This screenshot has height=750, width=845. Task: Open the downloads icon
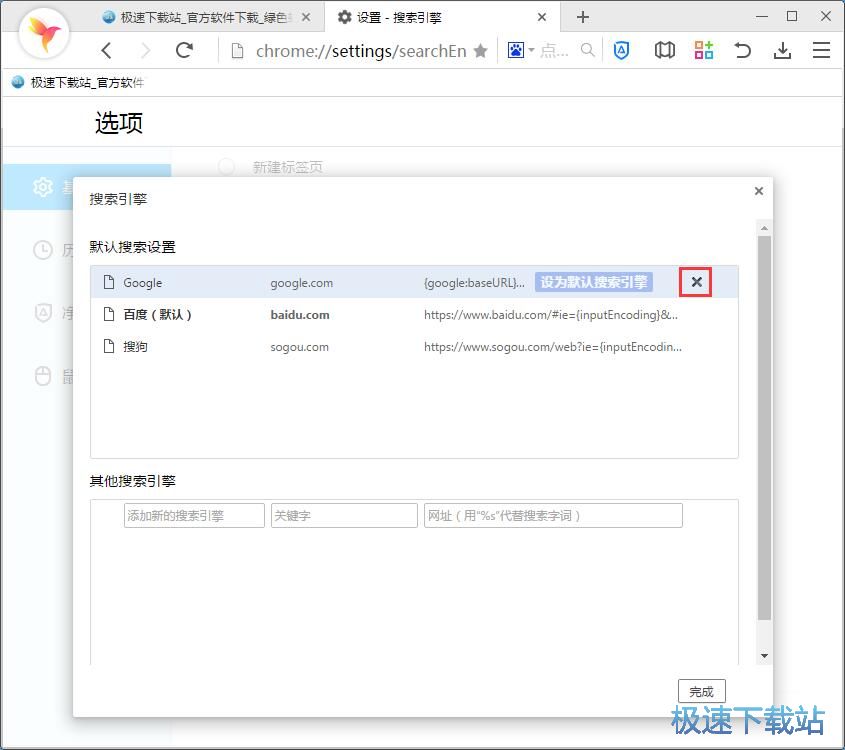(x=782, y=51)
